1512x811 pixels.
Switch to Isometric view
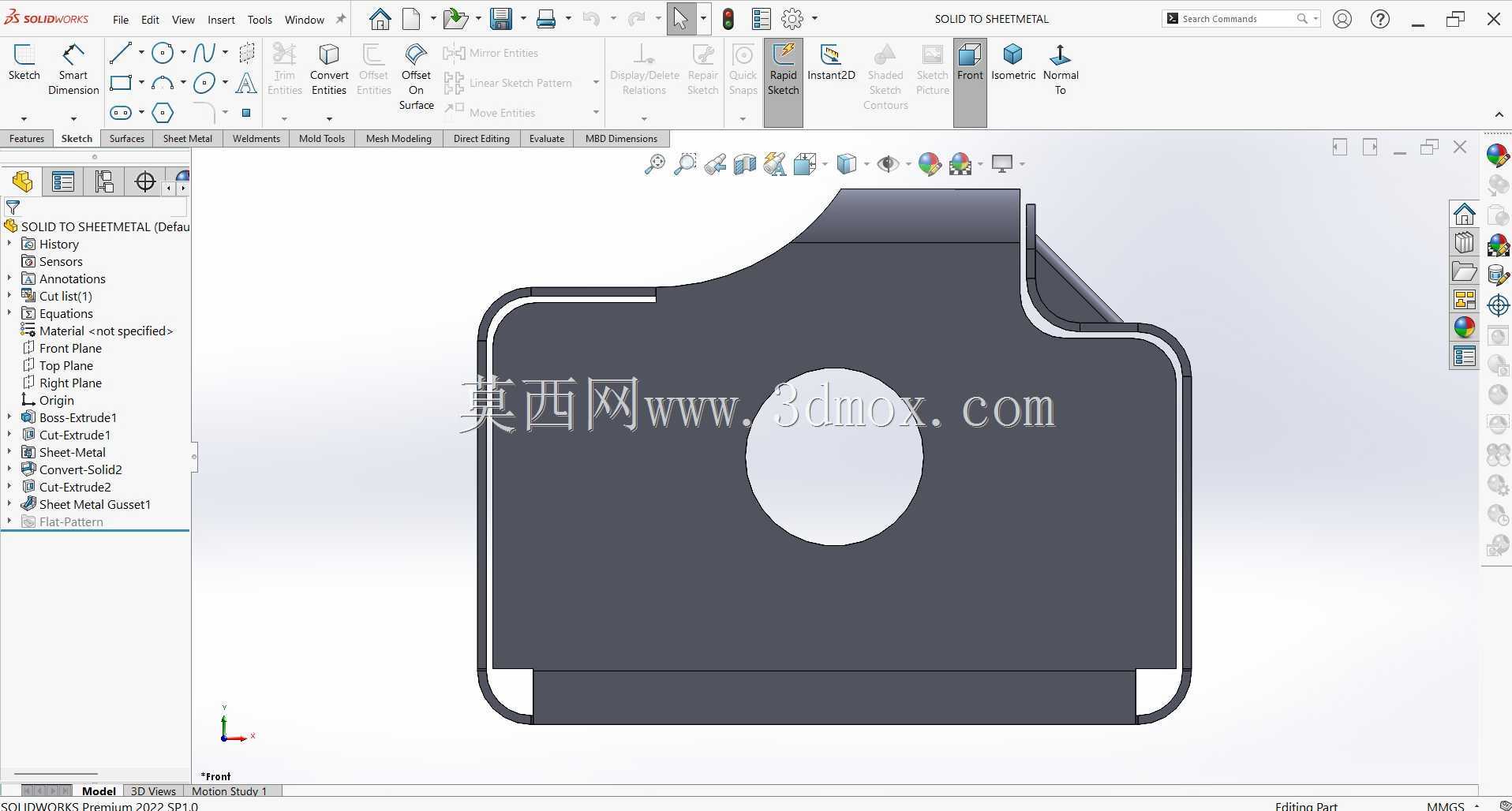click(1013, 62)
